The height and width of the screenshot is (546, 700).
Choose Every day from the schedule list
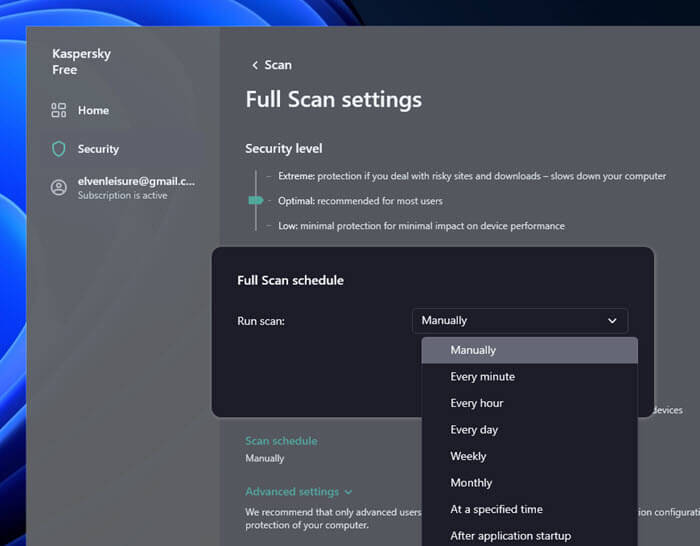(x=529, y=429)
